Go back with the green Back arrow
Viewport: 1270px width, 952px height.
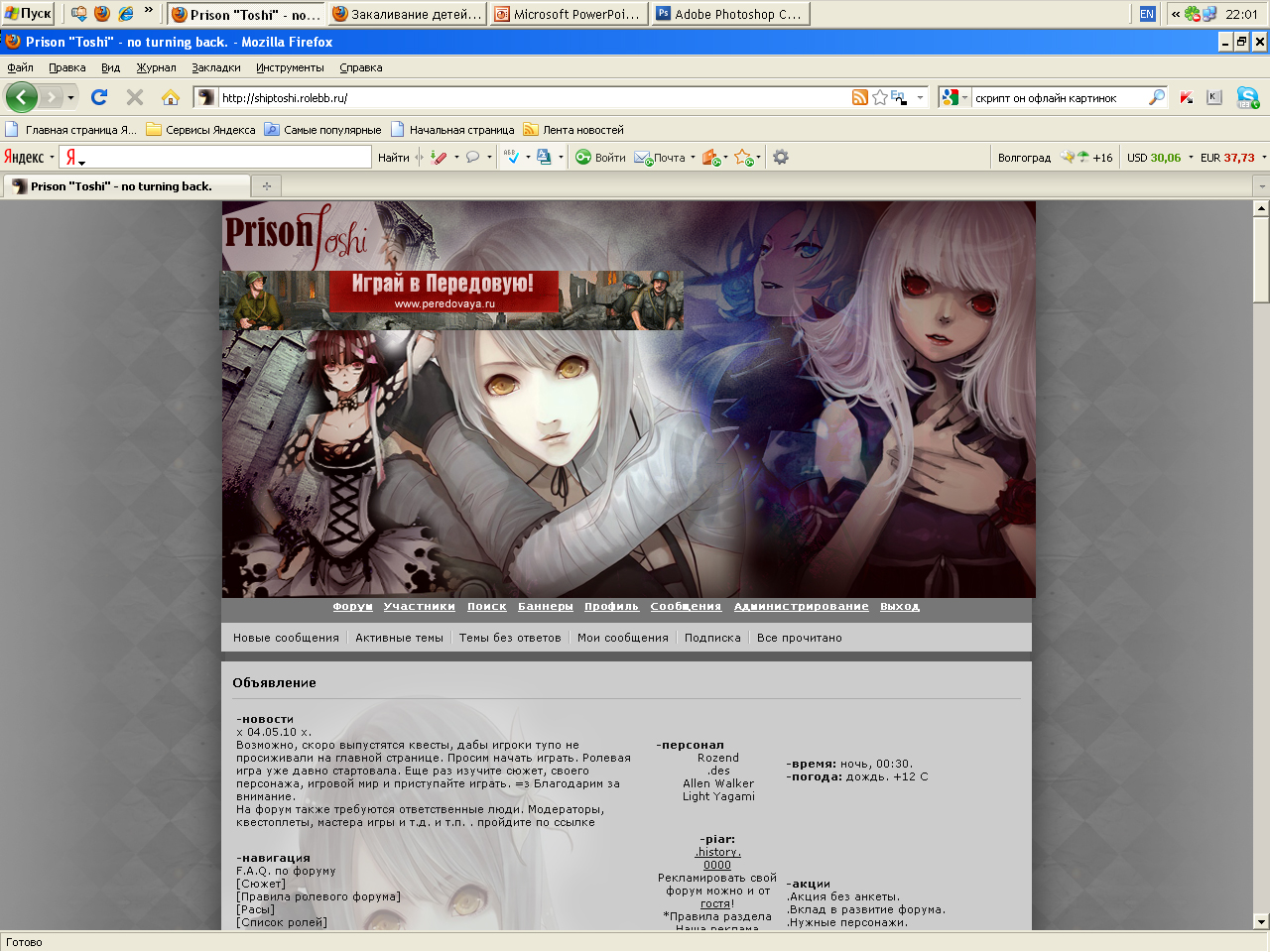(x=21, y=97)
